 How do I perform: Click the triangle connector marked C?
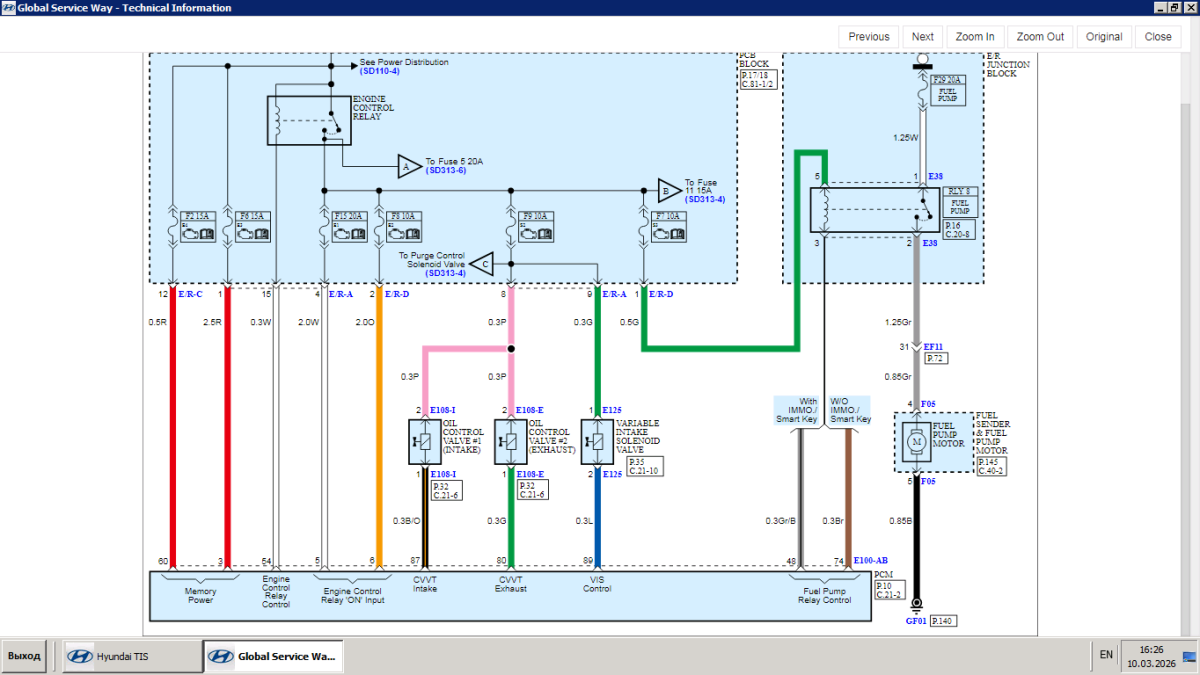483,264
